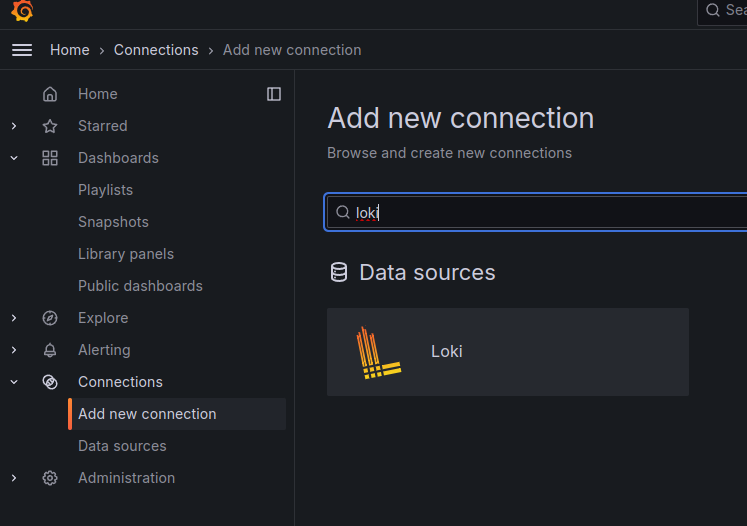Select the Loki data source card
Image resolution: width=747 pixels, height=526 pixels.
[x=507, y=352]
